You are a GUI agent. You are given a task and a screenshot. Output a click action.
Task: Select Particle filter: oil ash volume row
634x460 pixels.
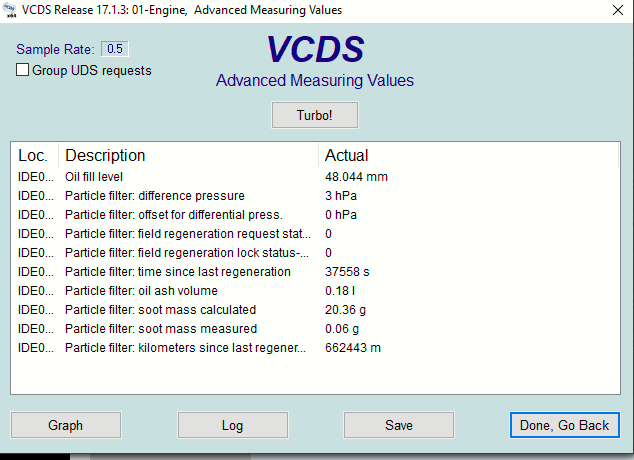coord(315,291)
